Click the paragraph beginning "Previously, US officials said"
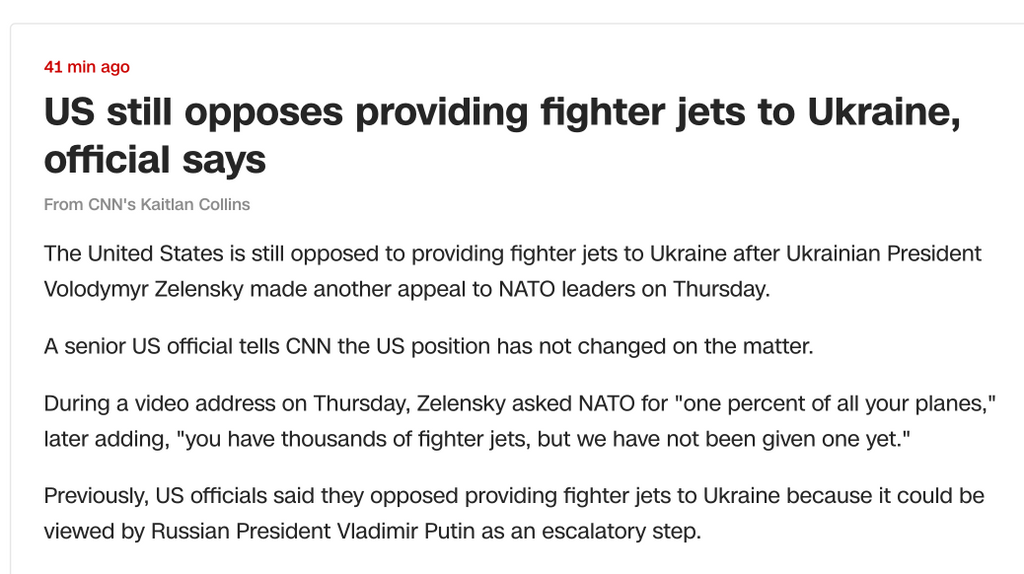The height and width of the screenshot is (574, 1024). (514, 513)
